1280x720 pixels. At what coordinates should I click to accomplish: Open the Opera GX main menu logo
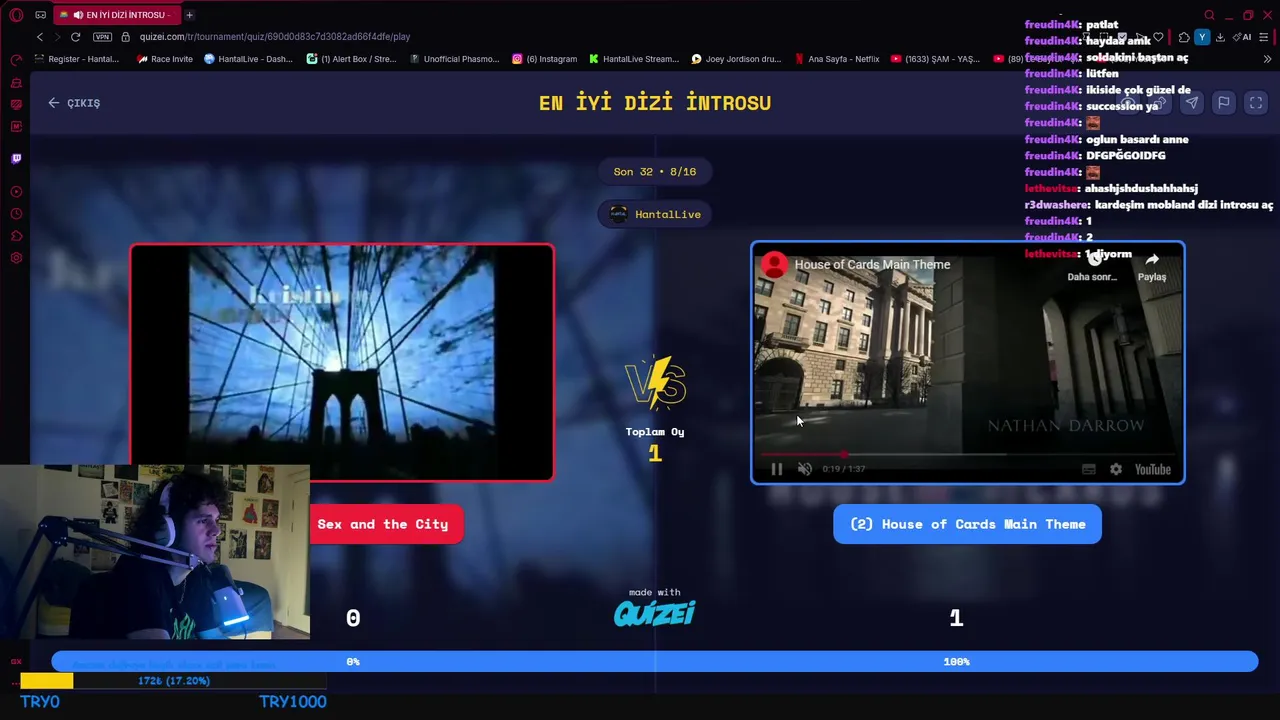click(x=16, y=15)
